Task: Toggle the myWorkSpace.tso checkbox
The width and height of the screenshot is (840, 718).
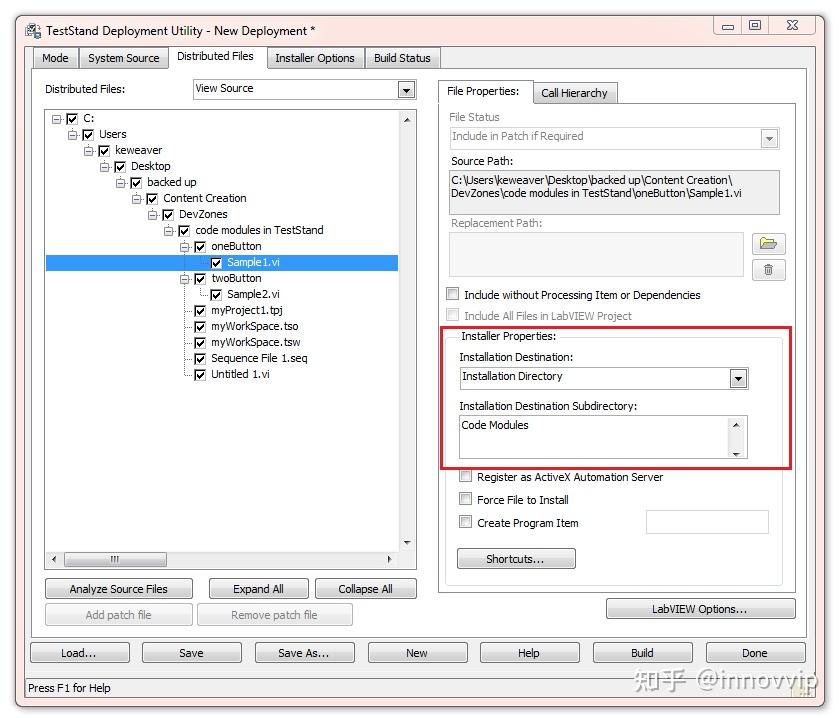Action: tap(200, 327)
